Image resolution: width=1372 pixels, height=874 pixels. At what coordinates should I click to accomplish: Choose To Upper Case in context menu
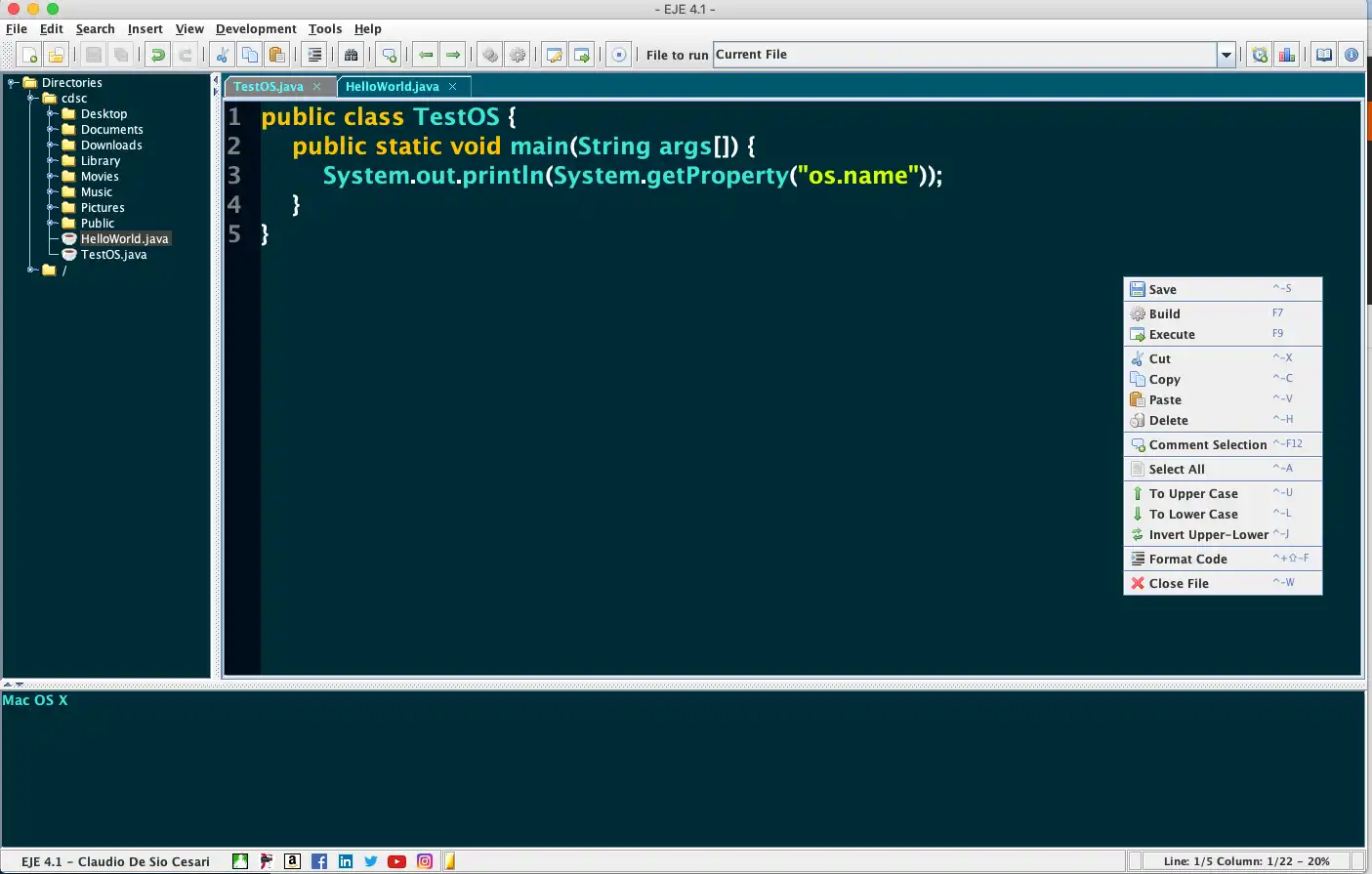(1223, 493)
